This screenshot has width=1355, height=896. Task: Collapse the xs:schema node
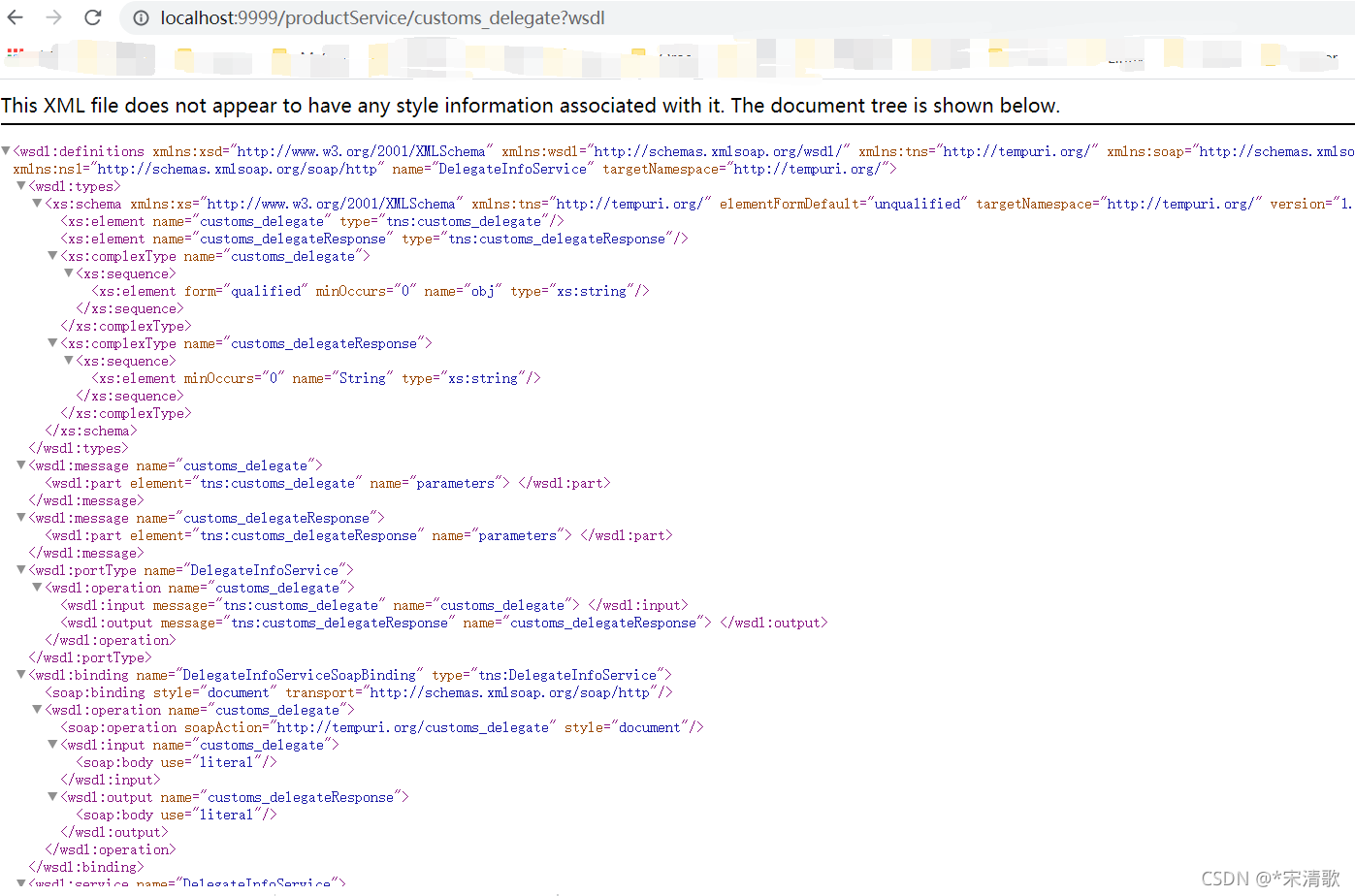coord(36,203)
